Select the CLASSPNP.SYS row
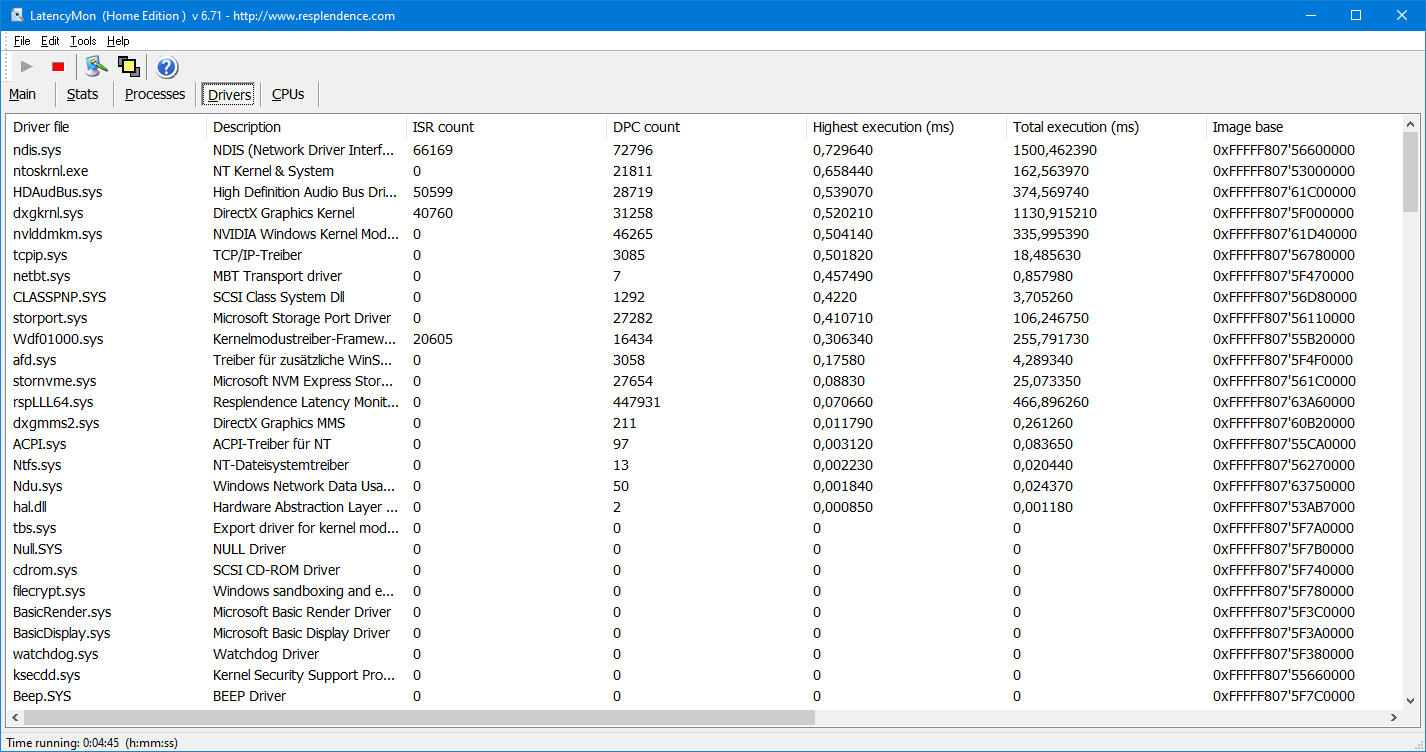This screenshot has height=752, width=1426. pos(704,297)
